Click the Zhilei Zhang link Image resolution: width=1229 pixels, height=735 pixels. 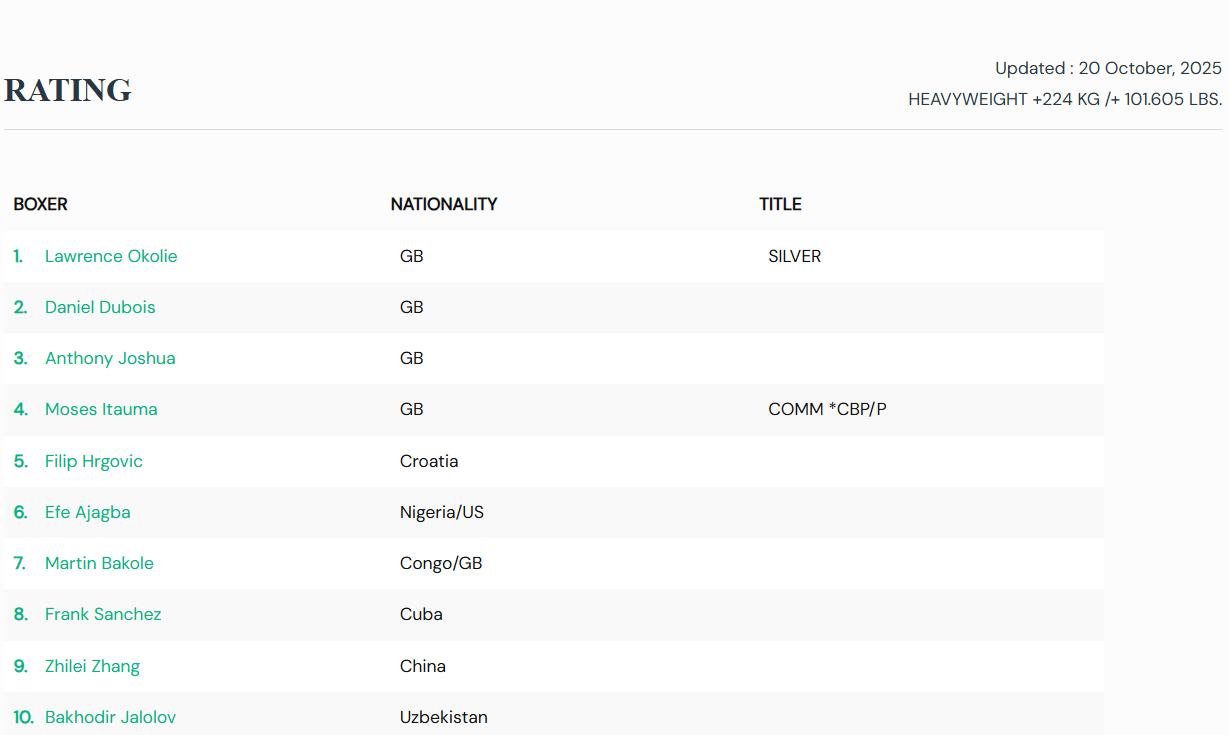(92, 666)
